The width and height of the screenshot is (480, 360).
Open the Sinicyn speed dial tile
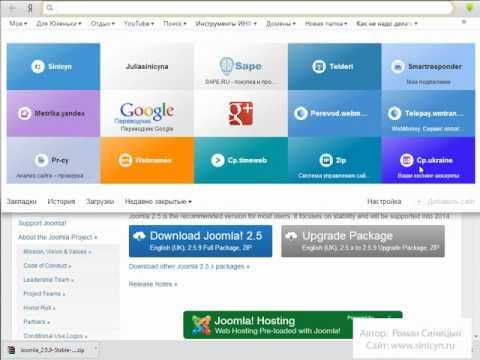tap(53, 67)
